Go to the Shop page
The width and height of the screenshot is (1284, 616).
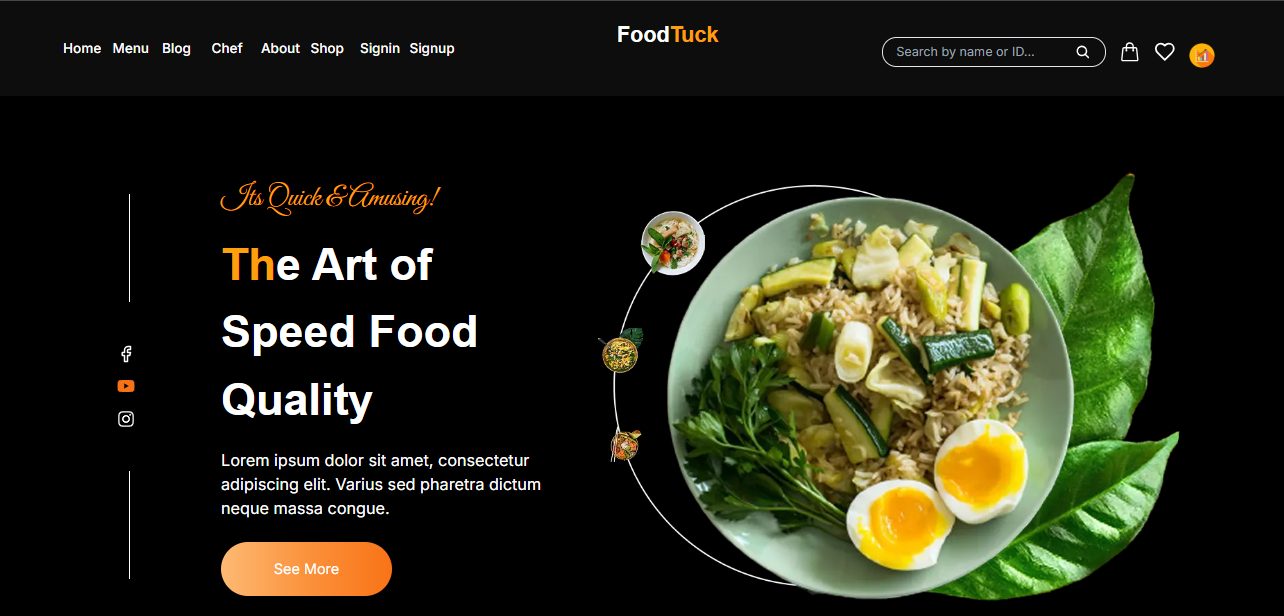pyautogui.click(x=327, y=48)
